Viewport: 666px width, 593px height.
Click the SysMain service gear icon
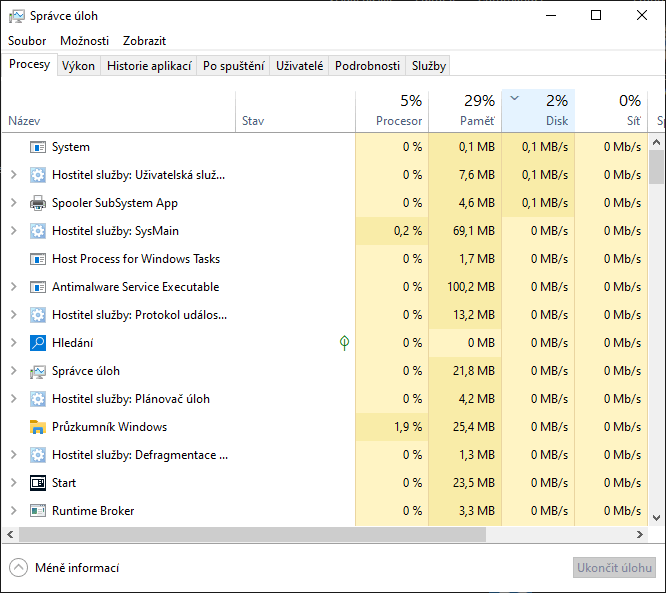pyautogui.click(x=38, y=231)
